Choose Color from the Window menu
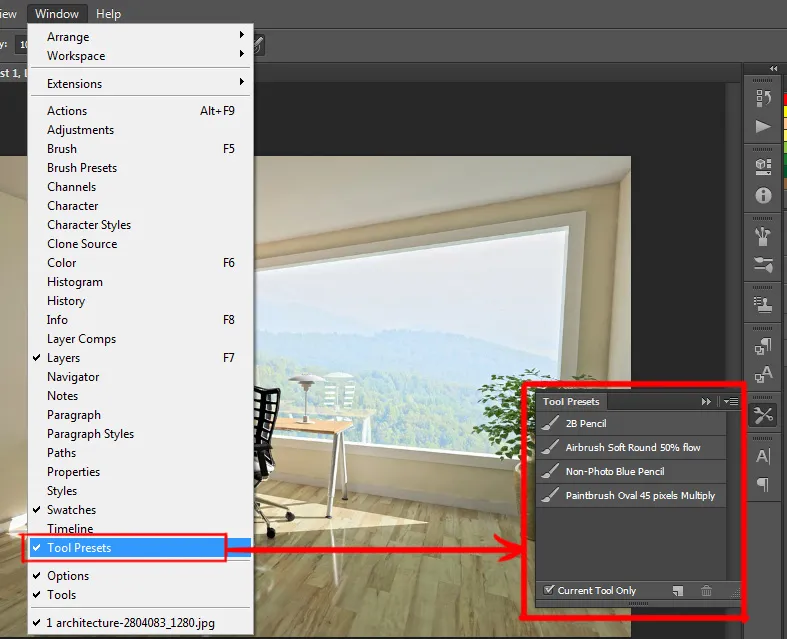787x639 pixels. (x=141, y=263)
